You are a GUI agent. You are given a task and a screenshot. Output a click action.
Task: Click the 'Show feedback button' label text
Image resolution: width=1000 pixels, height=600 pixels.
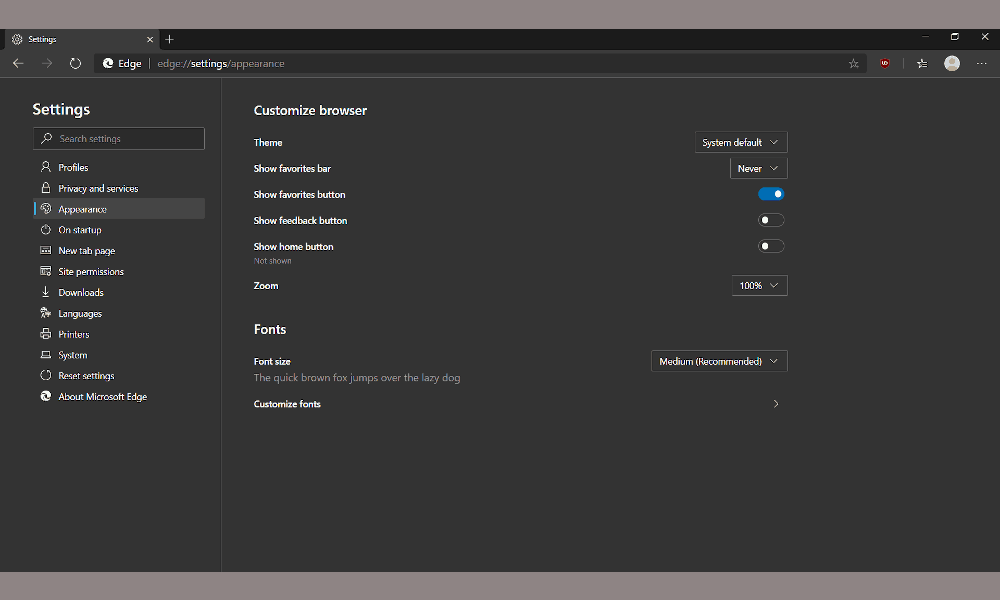click(x=300, y=221)
